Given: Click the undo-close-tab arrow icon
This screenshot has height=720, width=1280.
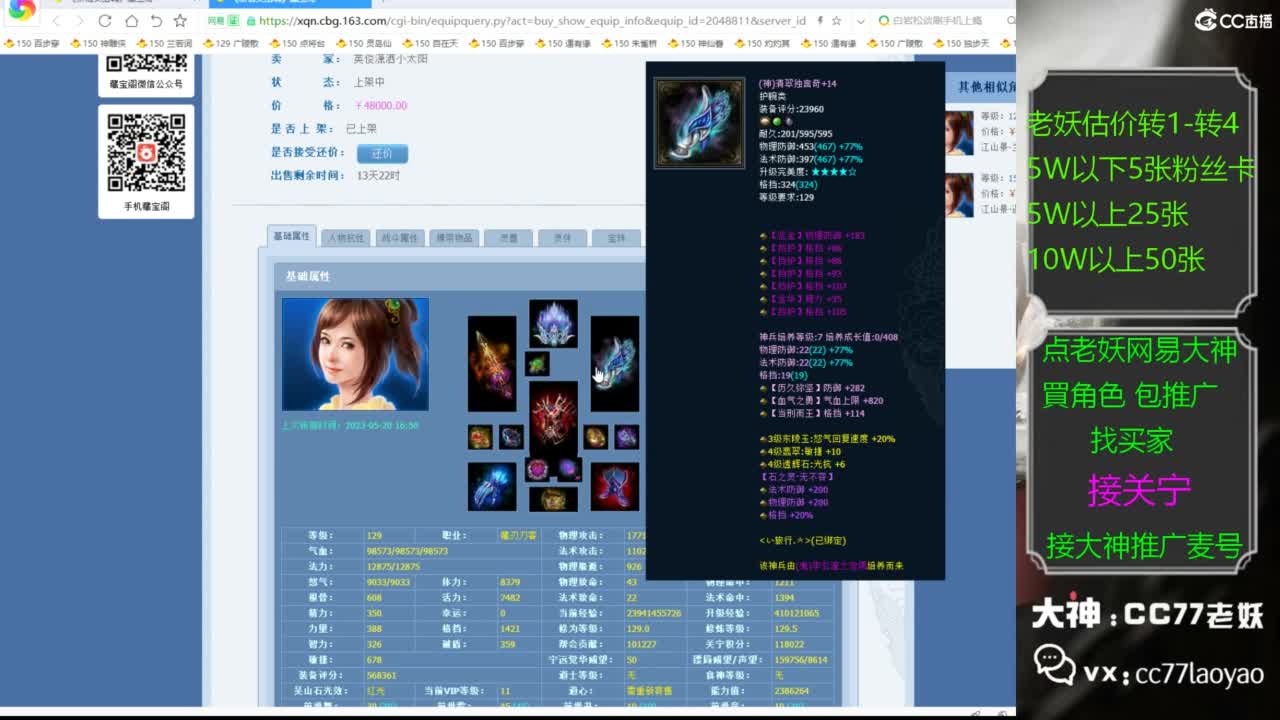Looking at the screenshot, I should coord(156,21).
